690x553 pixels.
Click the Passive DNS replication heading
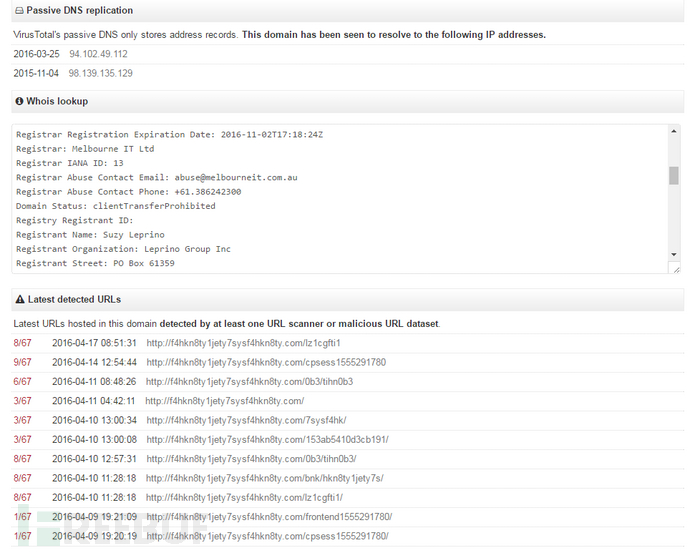(80, 11)
